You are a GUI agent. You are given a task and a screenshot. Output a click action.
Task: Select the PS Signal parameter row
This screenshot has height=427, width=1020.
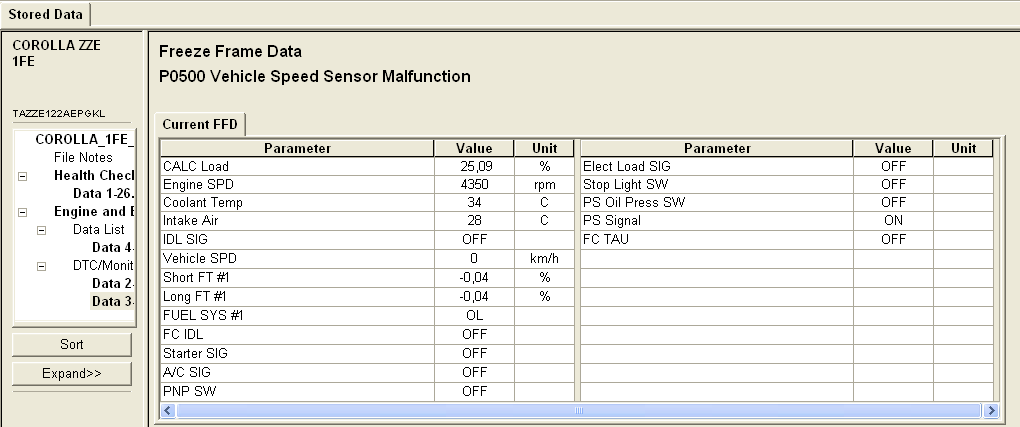(x=716, y=221)
